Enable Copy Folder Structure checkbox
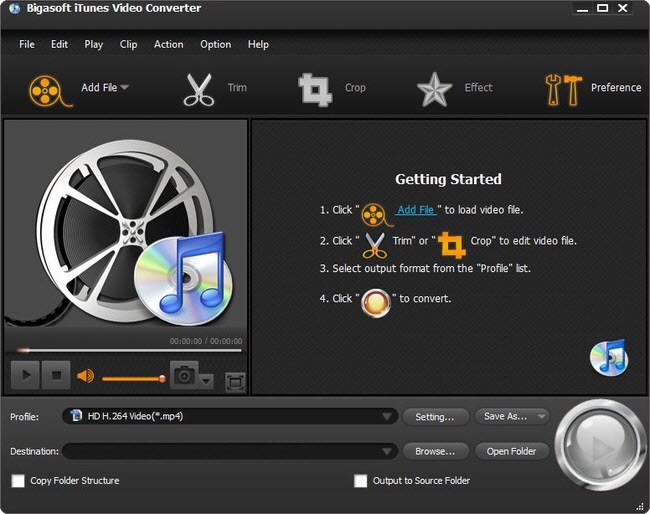Screen dimensions: 650x514 18,481
